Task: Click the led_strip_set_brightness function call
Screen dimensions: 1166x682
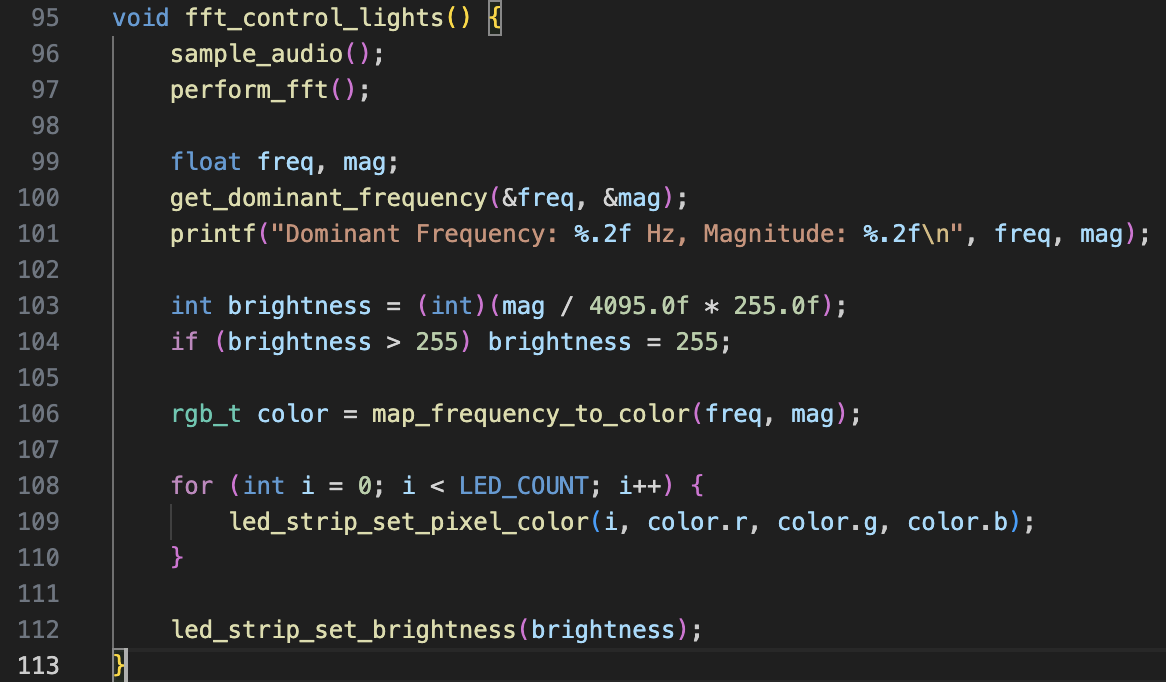Action: coord(343,630)
